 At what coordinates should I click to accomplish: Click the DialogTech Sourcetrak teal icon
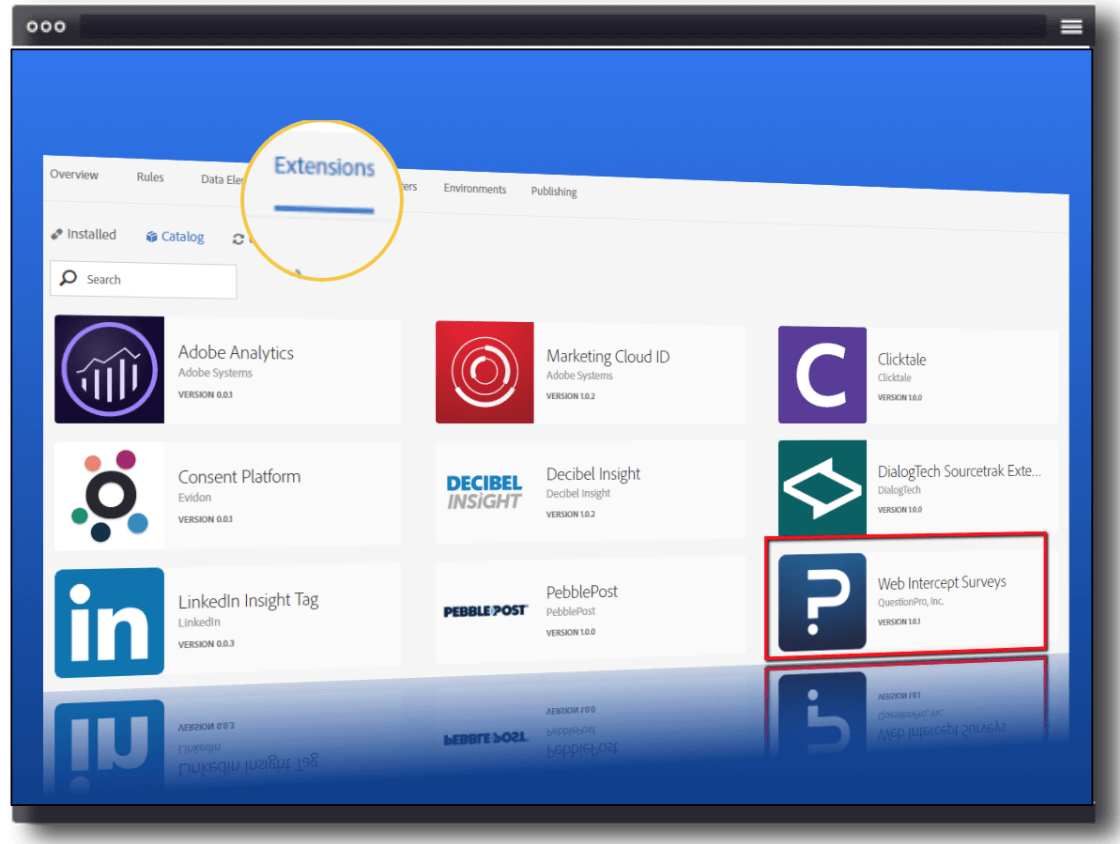point(822,487)
